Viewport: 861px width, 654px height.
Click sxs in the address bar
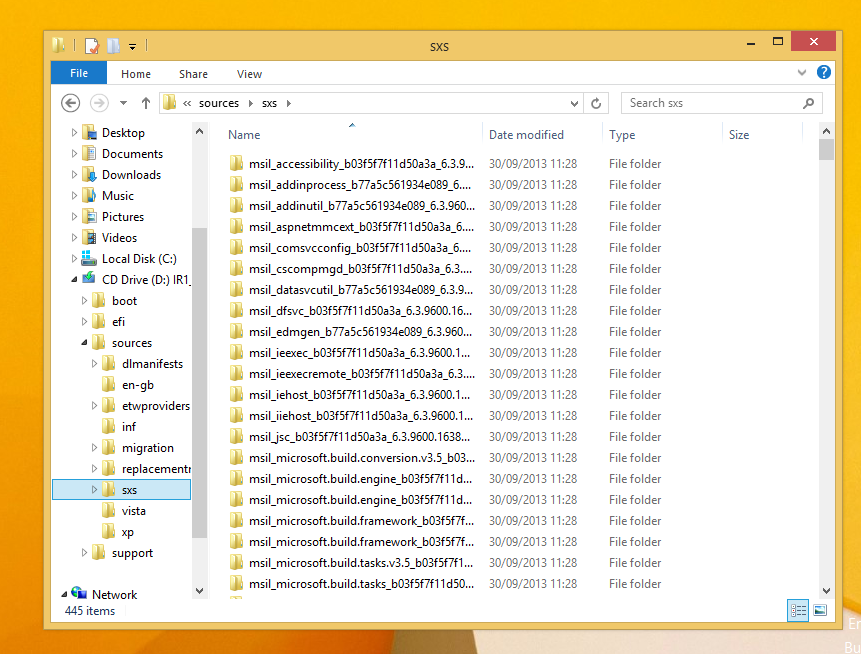pyautogui.click(x=269, y=103)
